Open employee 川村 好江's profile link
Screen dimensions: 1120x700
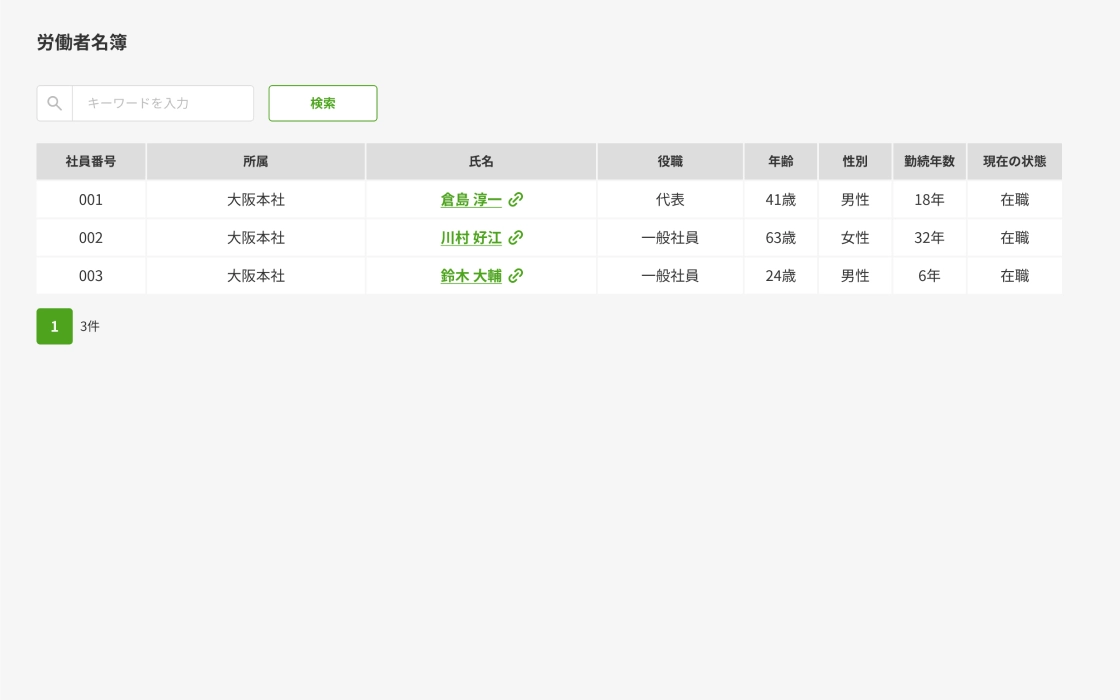pos(471,237)
